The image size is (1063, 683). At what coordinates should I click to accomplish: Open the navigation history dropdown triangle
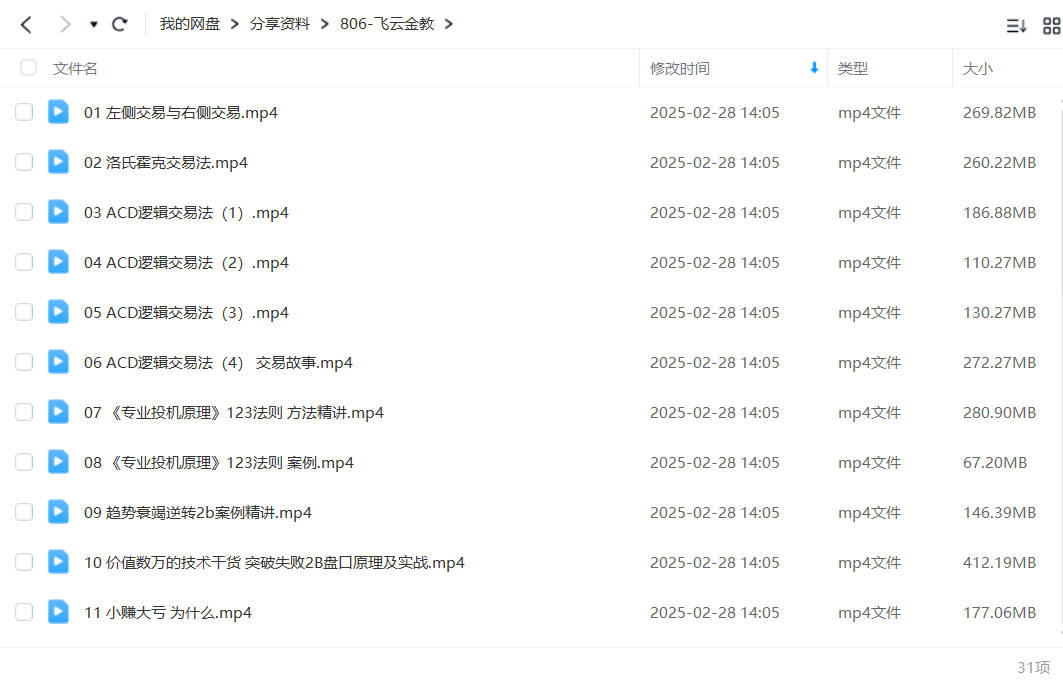tap(94, 24)
